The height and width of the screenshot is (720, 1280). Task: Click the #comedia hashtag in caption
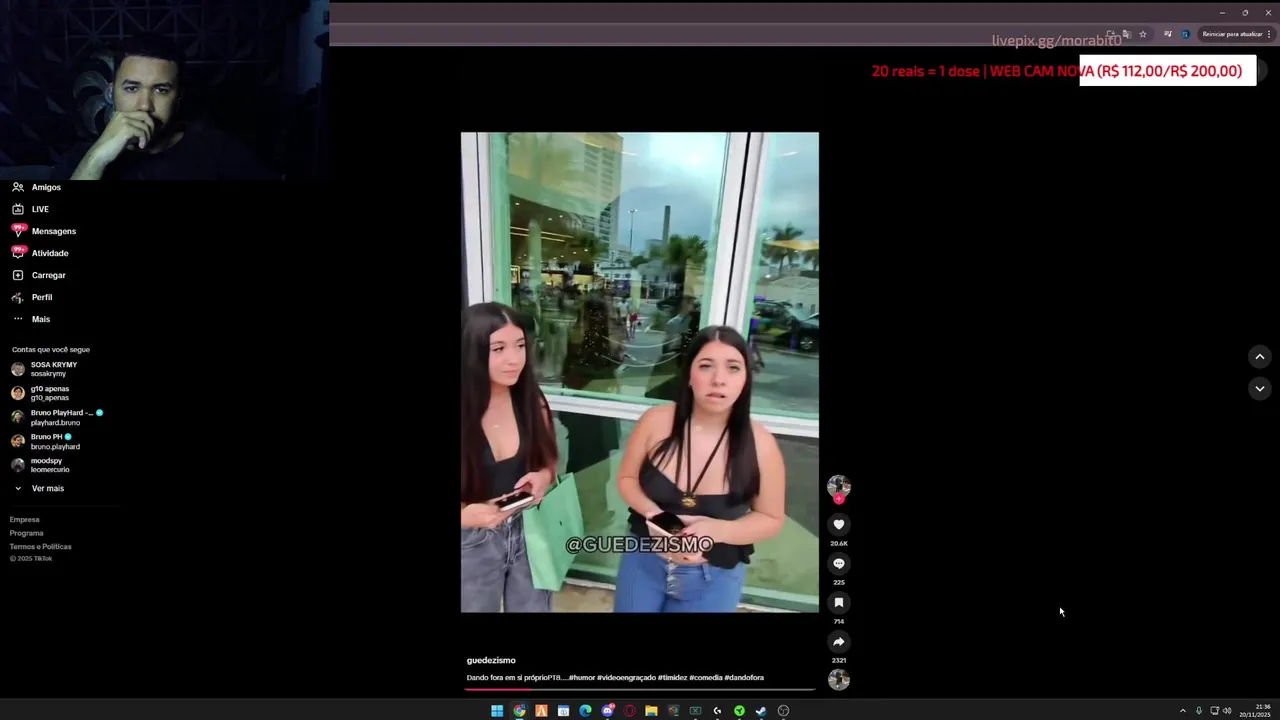tap(705, 678)
